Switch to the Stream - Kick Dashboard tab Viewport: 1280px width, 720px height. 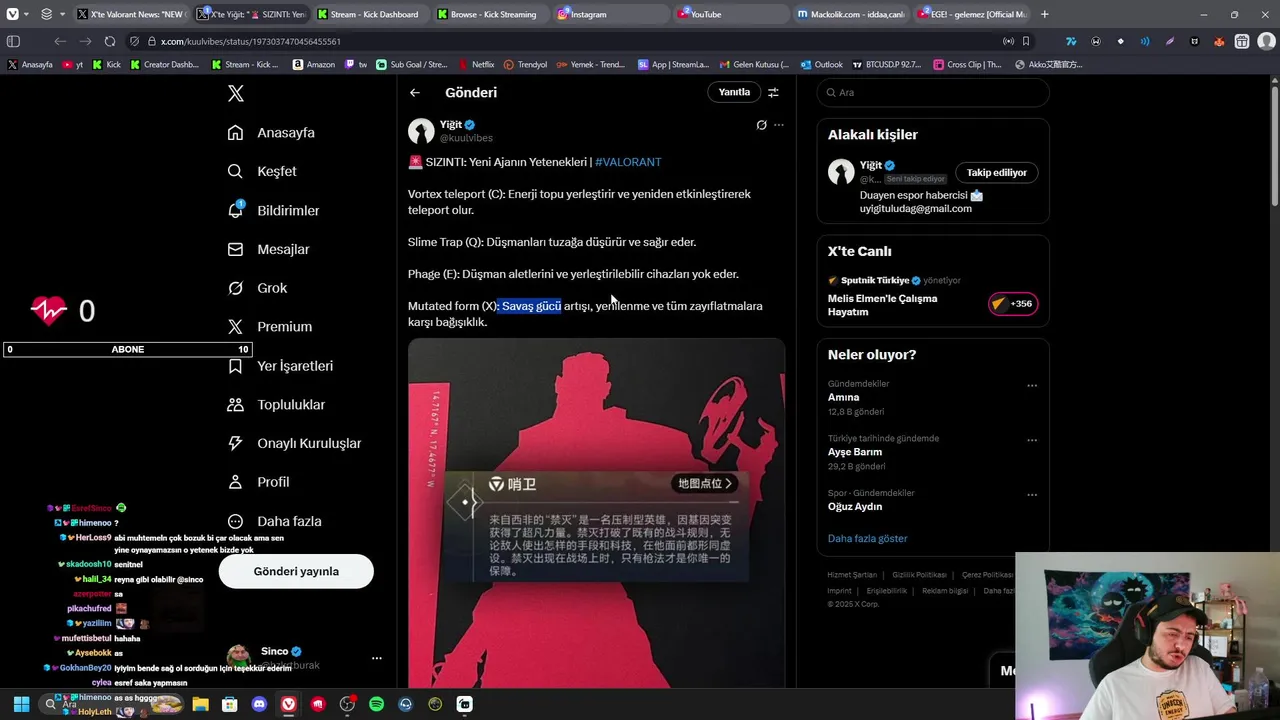(372, 14)
